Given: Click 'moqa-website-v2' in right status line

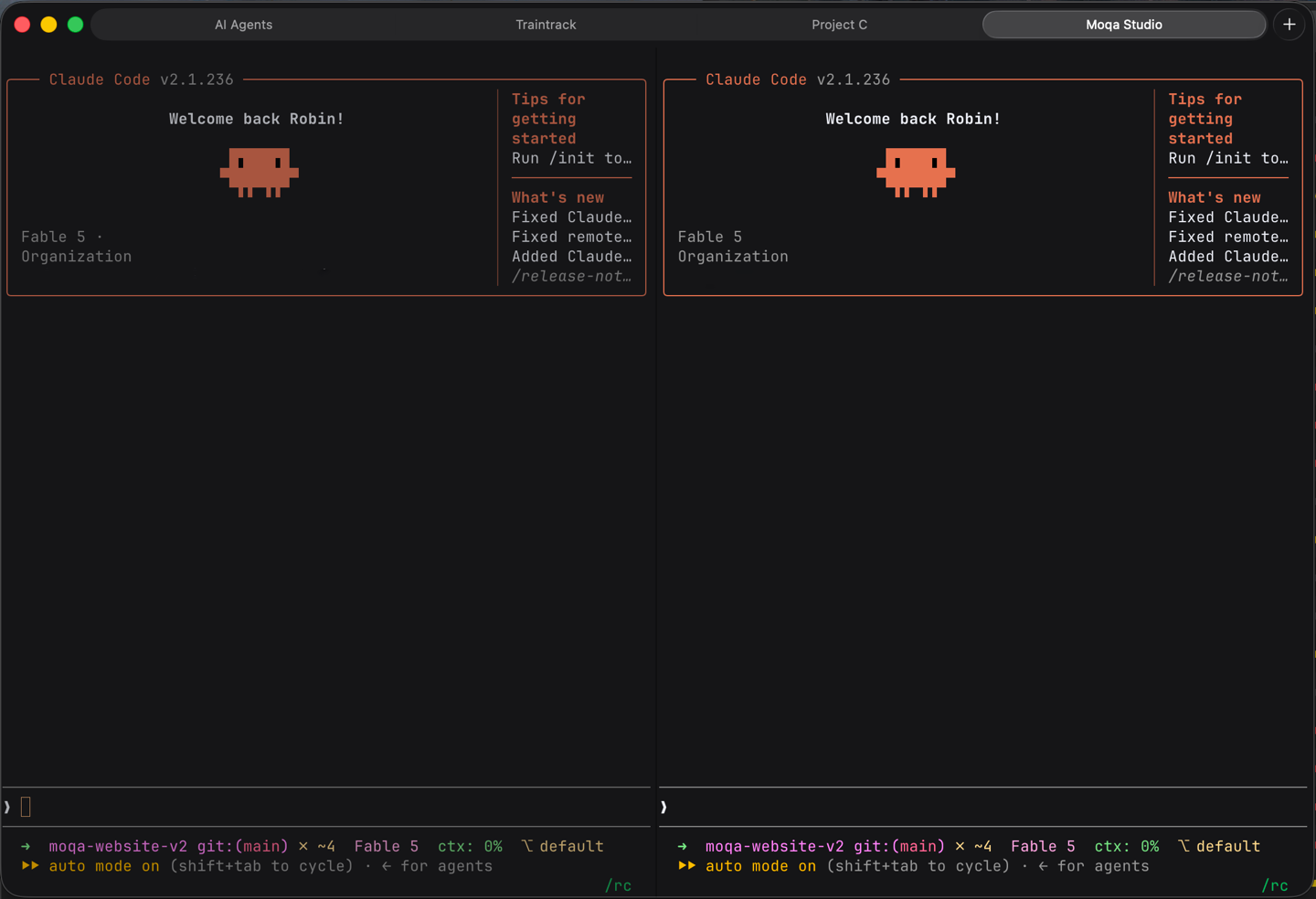Looking at the screenshot, I should (775, 847).
